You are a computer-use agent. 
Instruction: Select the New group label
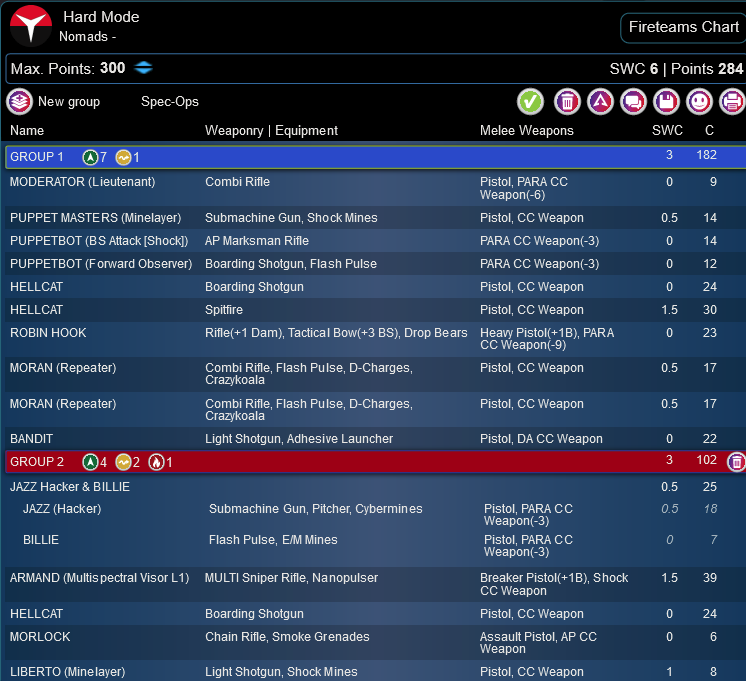[x=69, y=101]
